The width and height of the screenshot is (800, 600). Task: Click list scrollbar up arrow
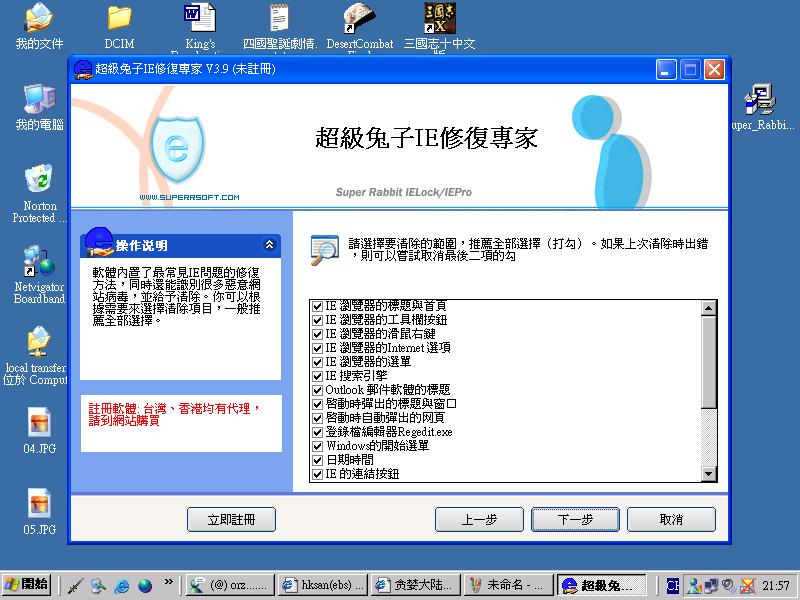709,308
